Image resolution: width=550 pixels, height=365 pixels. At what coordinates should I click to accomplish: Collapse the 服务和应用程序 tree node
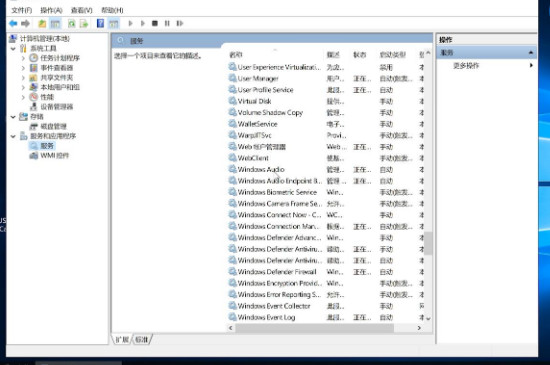tap(13, 136)
